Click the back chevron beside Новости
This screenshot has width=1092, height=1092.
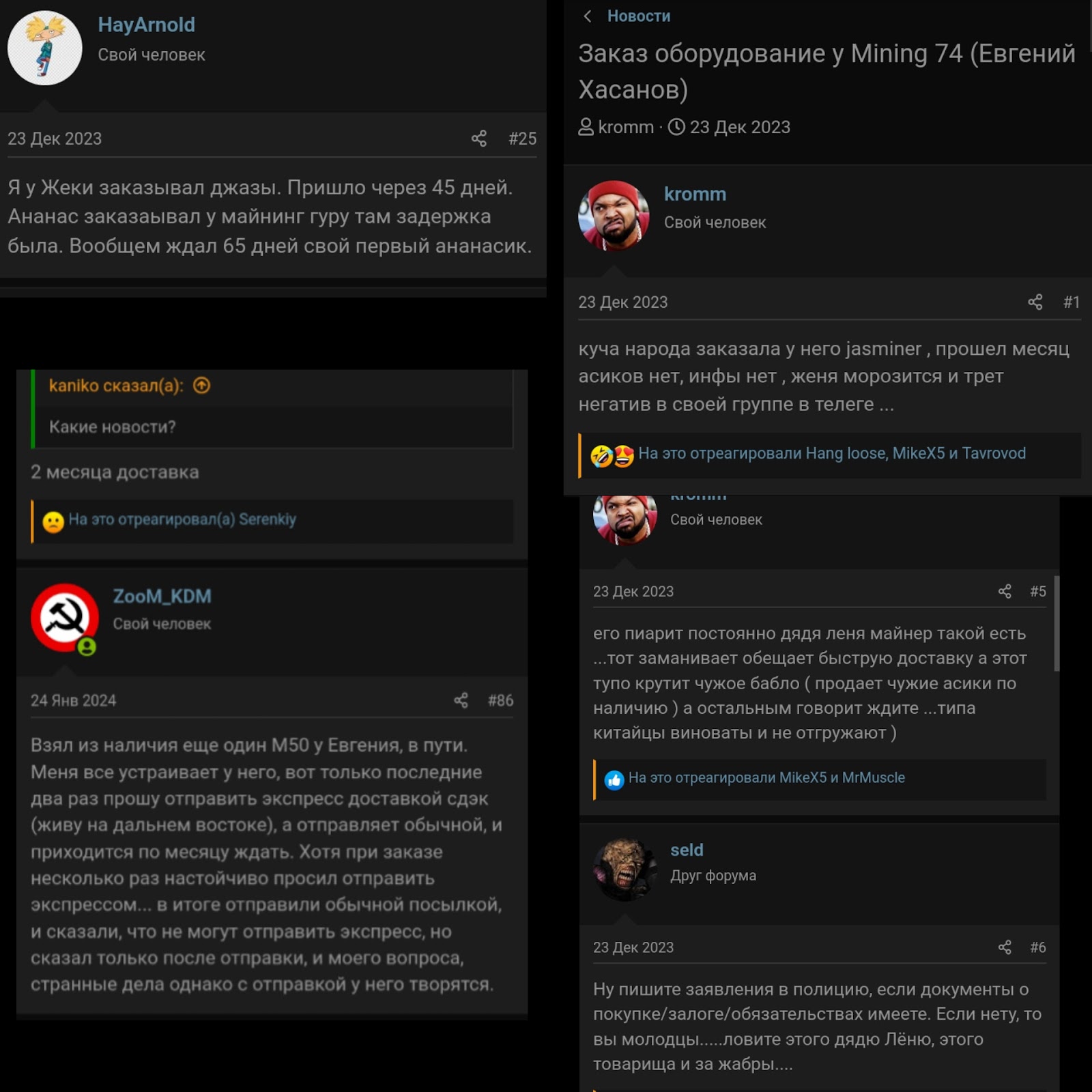pos(588,16)
